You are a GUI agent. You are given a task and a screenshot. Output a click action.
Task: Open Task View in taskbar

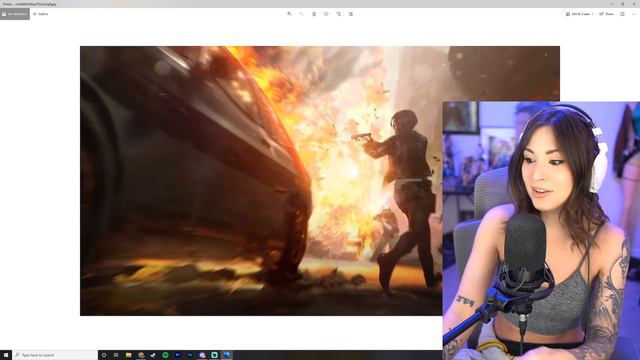click(116, 355)
